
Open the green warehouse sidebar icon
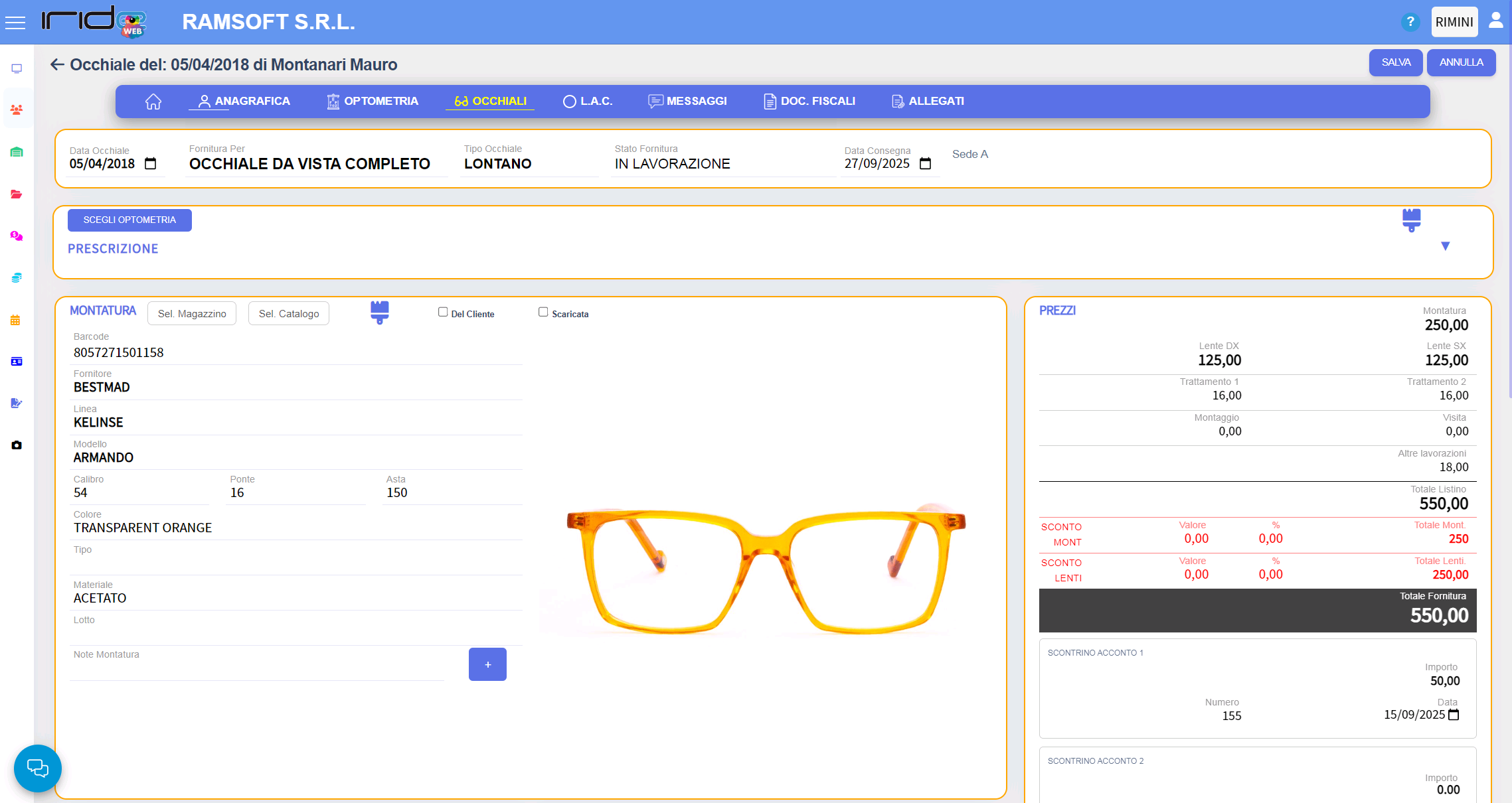tap(17, 152)
